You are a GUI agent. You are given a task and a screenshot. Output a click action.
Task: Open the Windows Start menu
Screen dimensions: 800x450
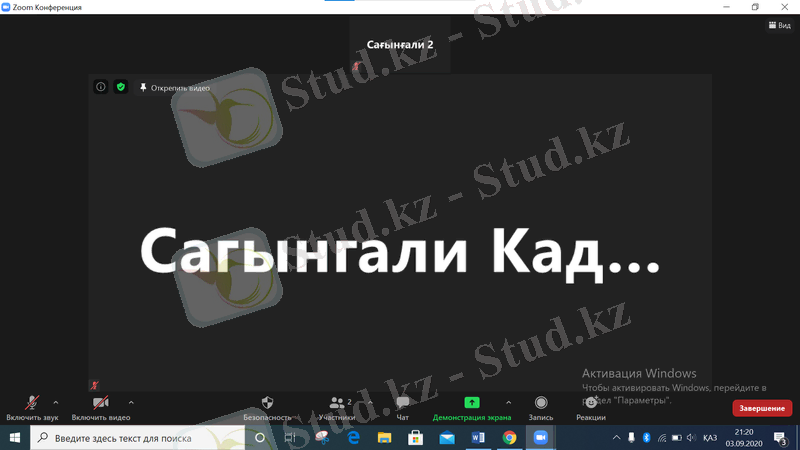point(15,438)
